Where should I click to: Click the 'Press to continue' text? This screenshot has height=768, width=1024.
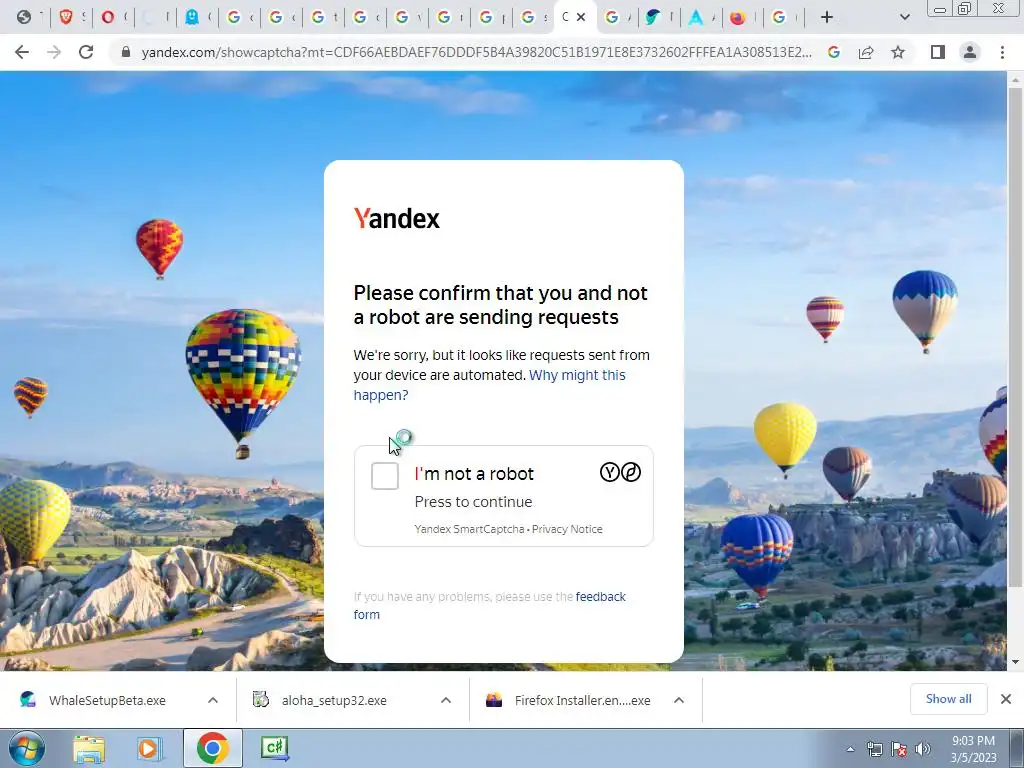(473, 502)
